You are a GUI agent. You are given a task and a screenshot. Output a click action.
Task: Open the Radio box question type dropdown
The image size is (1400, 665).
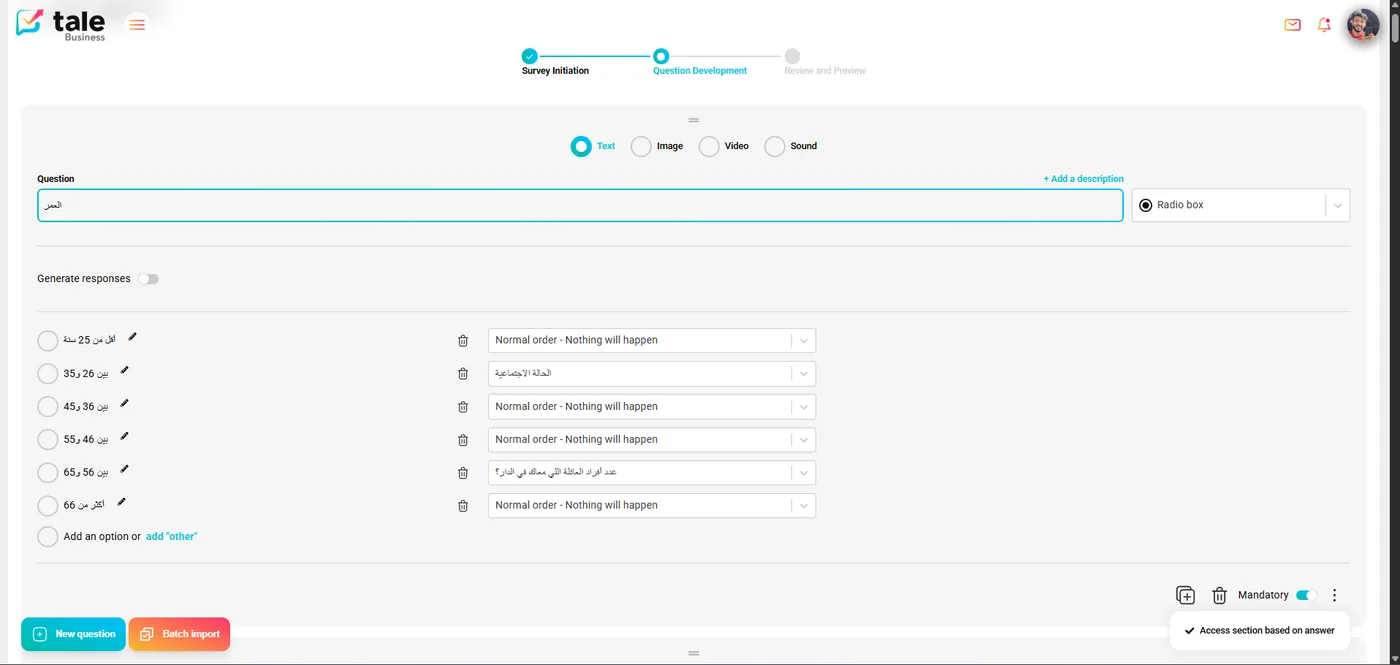[1338, 205]
